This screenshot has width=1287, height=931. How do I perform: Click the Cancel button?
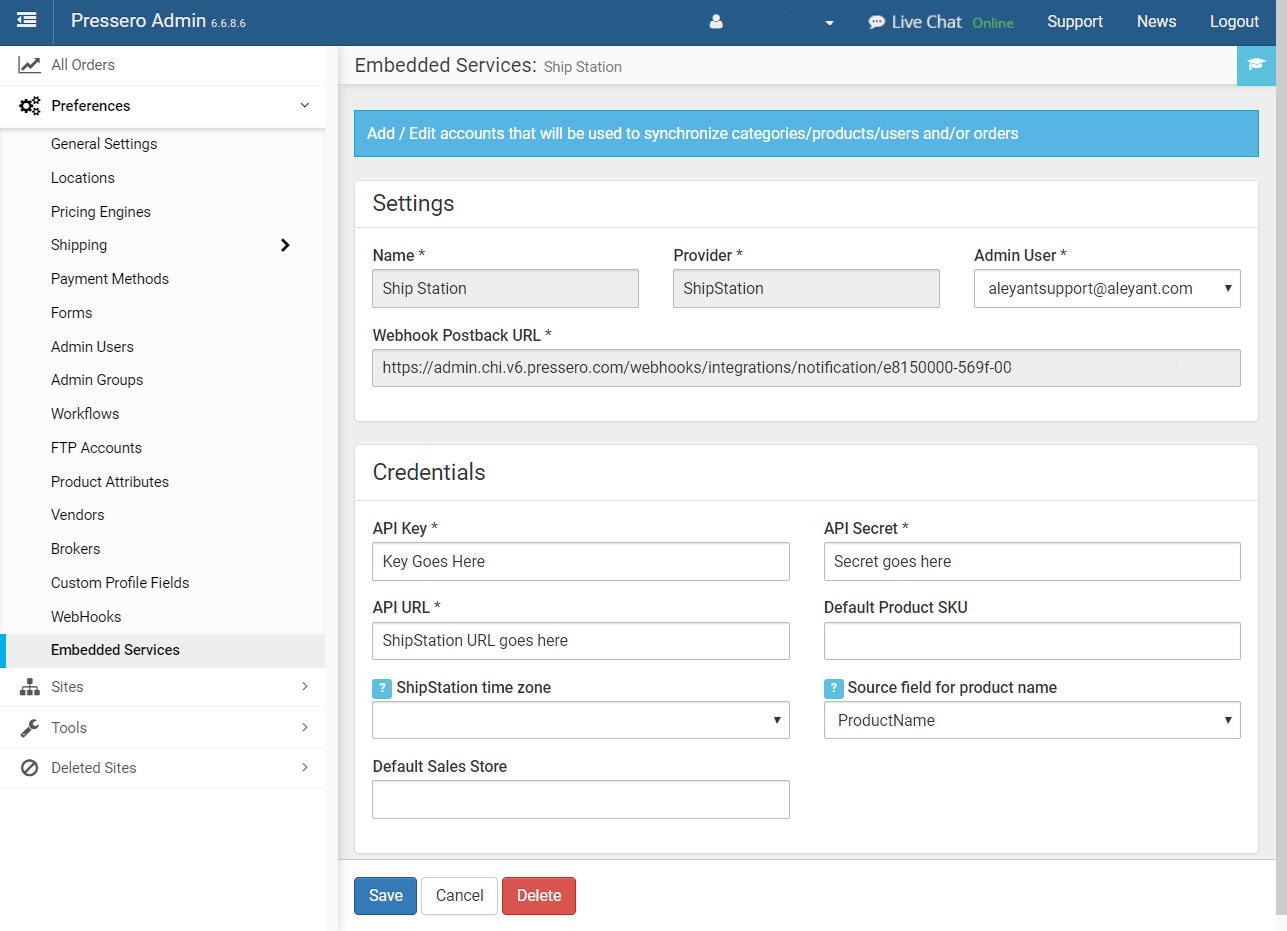459,896
